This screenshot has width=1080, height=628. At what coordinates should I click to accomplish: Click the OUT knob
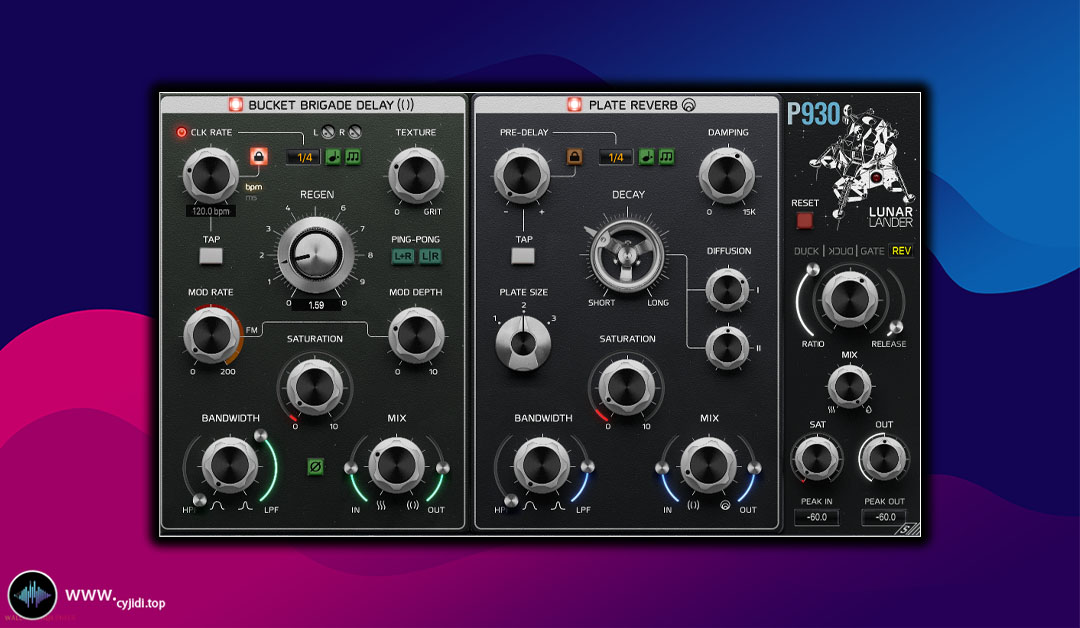click(x=884, y=459)
